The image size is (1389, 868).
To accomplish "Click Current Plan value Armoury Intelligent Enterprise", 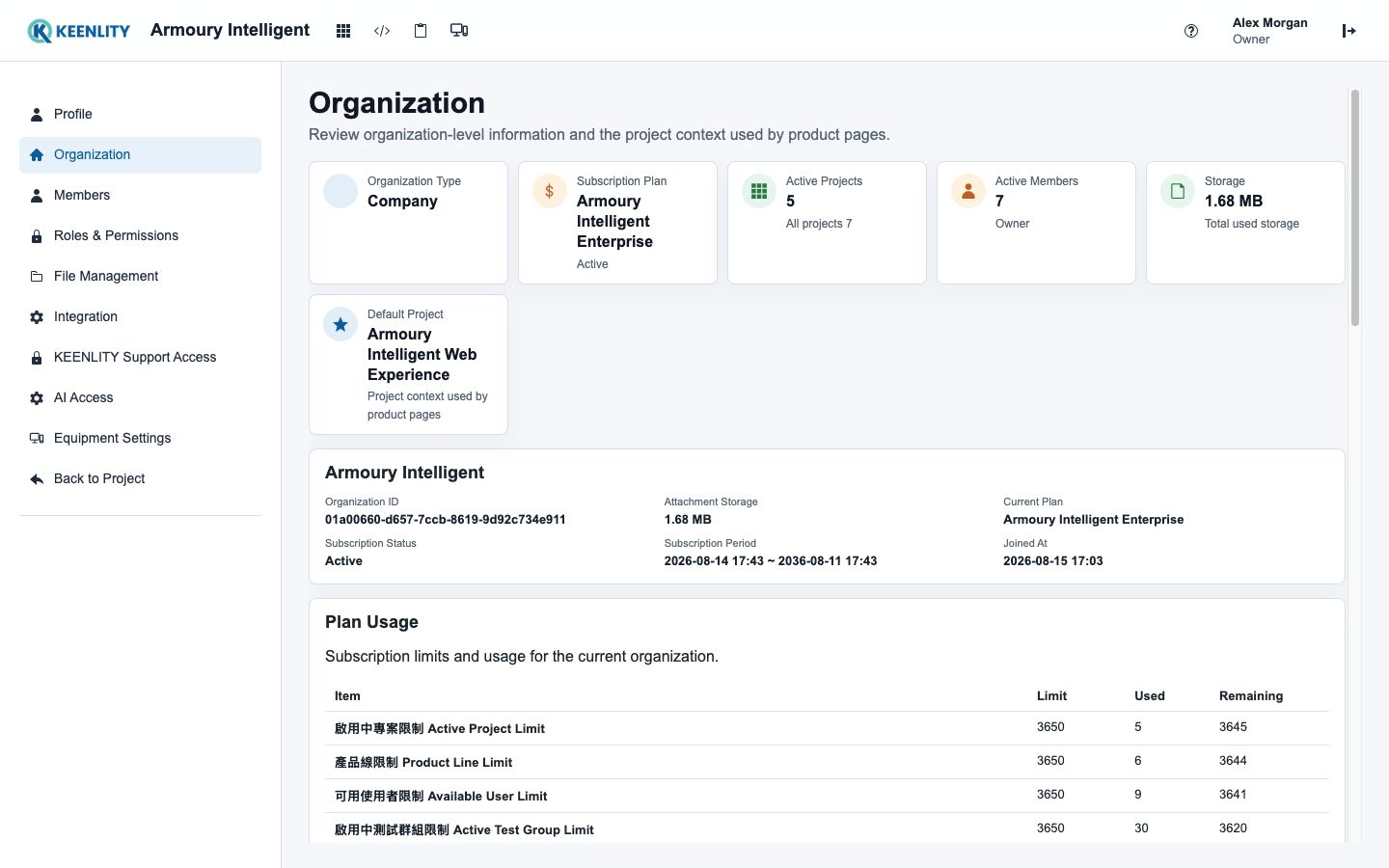I will pos(1093,520).
